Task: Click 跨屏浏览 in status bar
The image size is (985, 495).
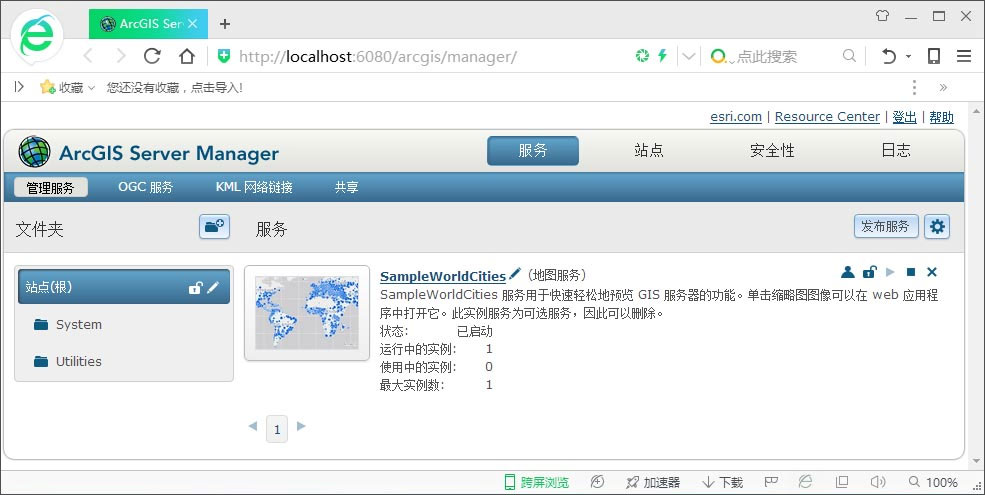Action: (x=537, y=482)
